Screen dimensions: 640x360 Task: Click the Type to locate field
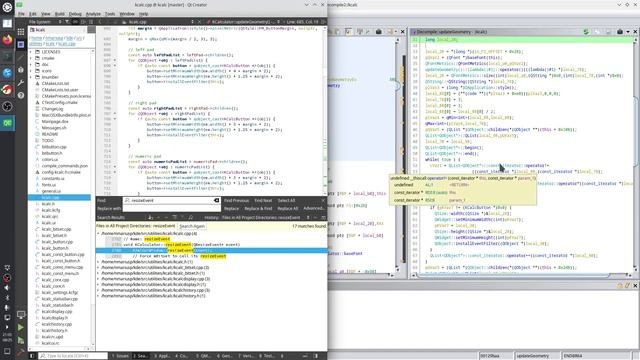(x=73, y=356)
